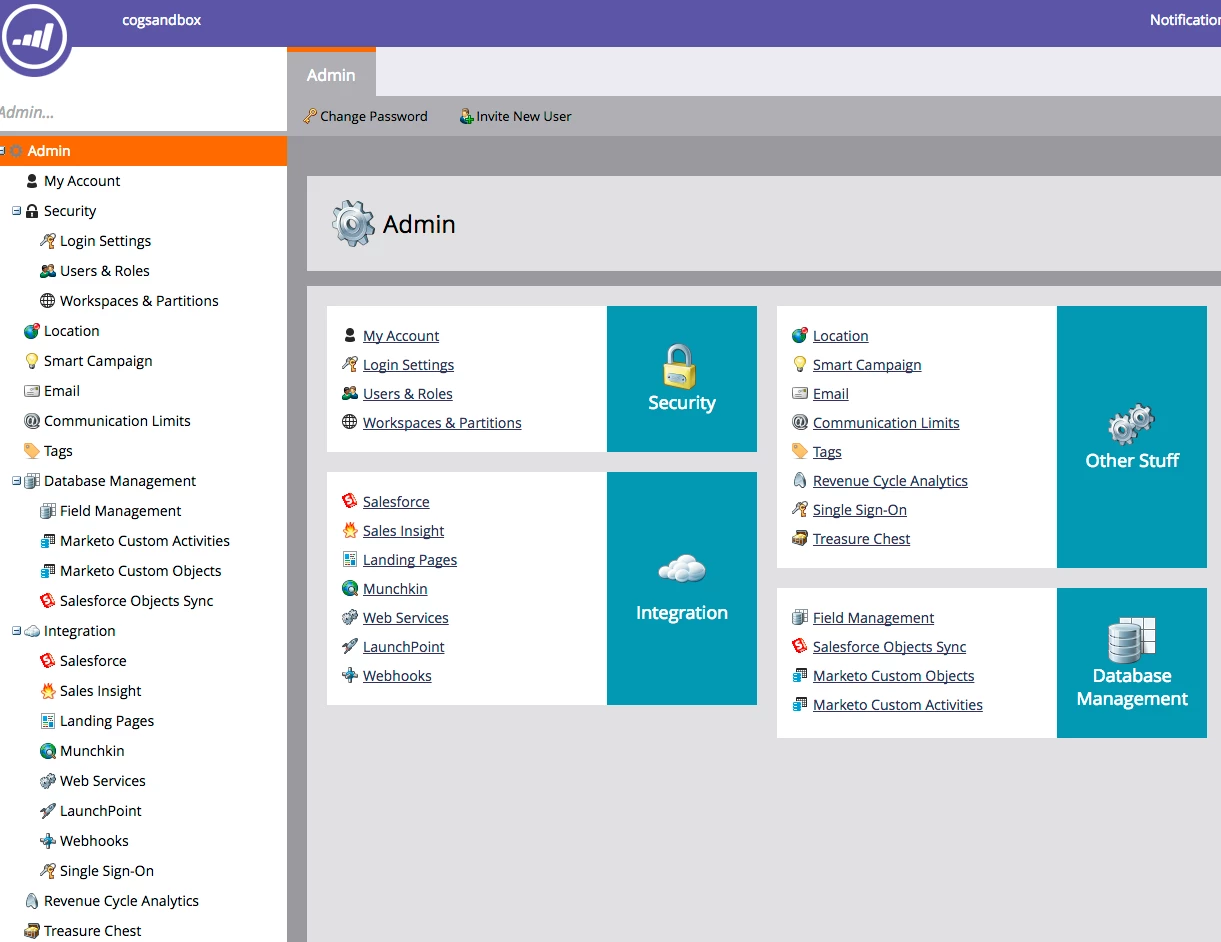This screenshot has height=942, width=1221.
Task: Click Change Password in toolbar
Action: click(x=366, y=117)
